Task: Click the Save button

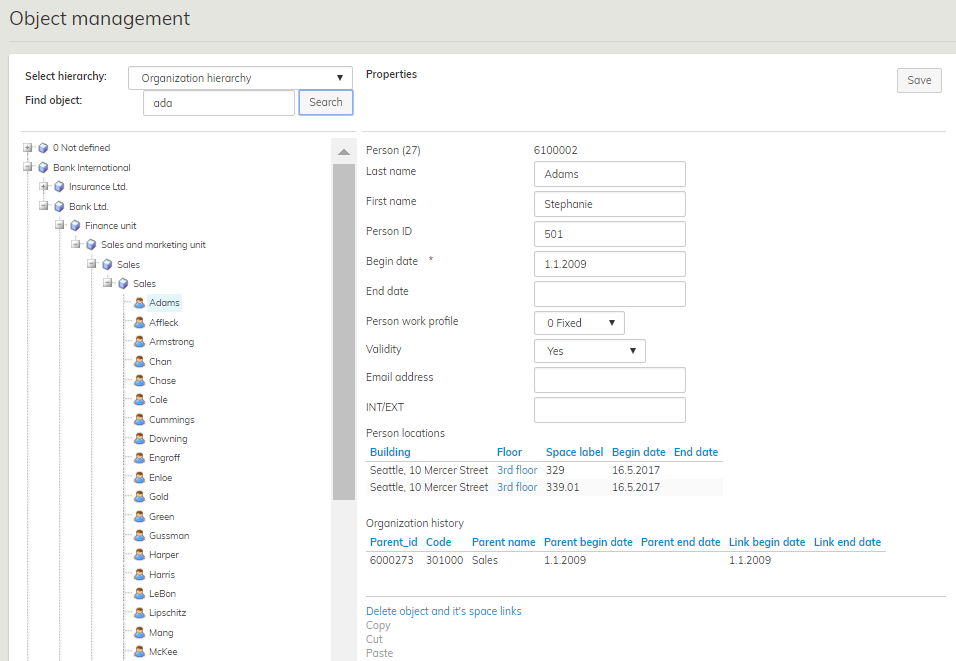Action: [918, 80]
